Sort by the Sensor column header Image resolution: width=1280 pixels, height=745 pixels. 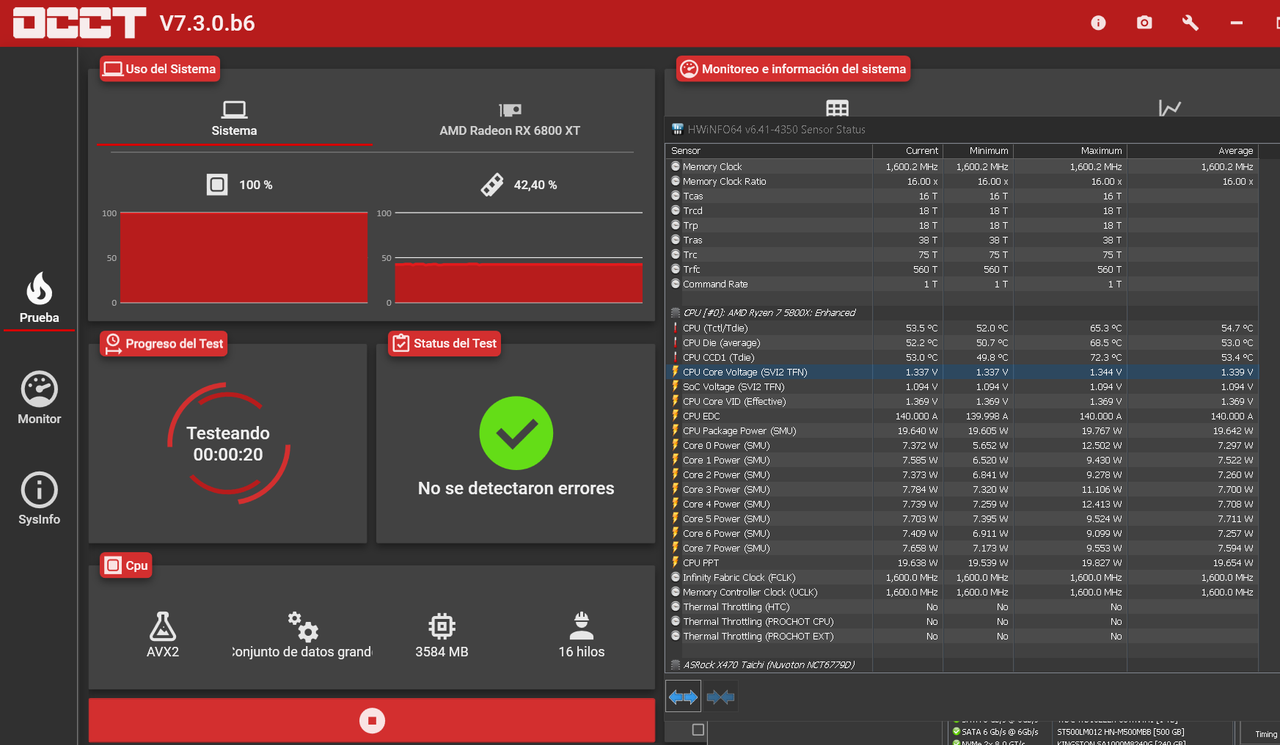click(768, 151)
